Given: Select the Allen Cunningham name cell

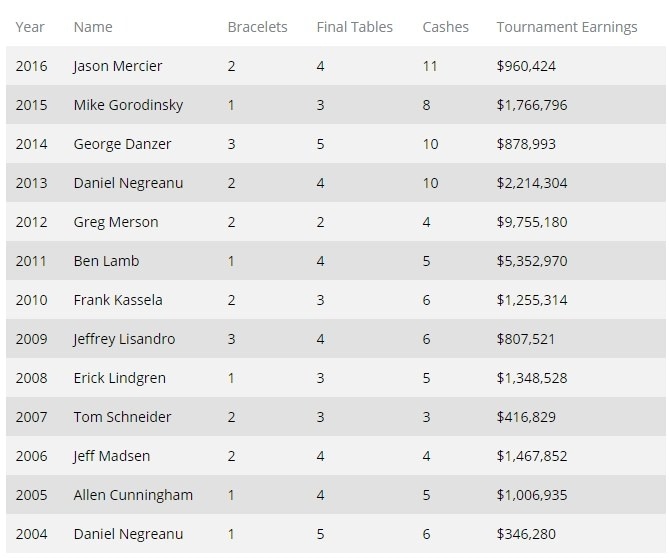Looking at the screenshot, I should point(133,495).
